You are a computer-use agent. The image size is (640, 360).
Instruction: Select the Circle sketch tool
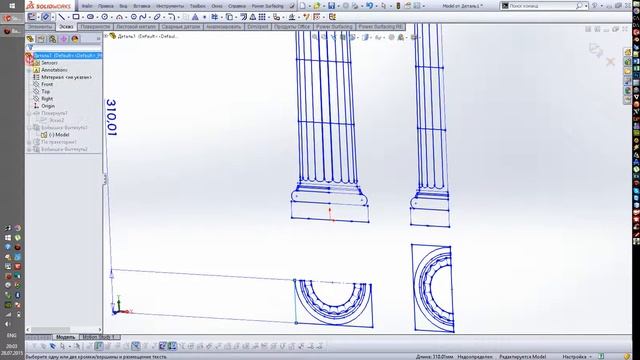[x=105, y=17]
